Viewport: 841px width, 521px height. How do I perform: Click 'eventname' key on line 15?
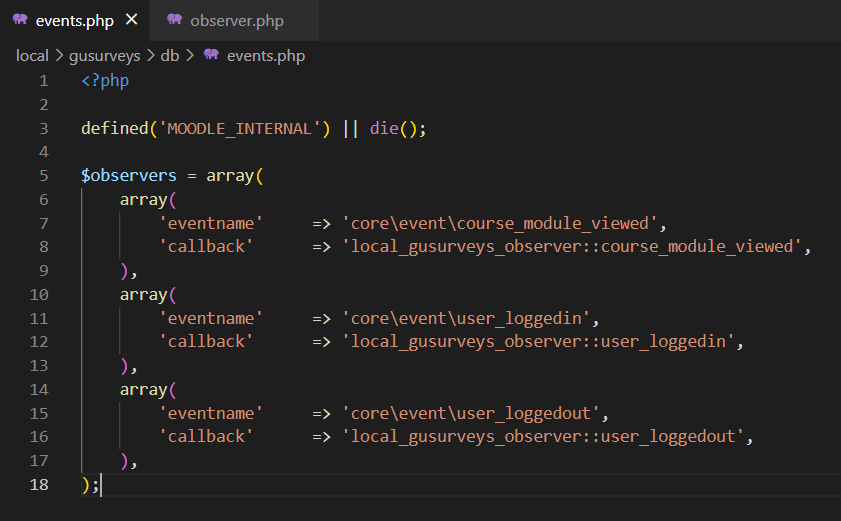(211, 413)
